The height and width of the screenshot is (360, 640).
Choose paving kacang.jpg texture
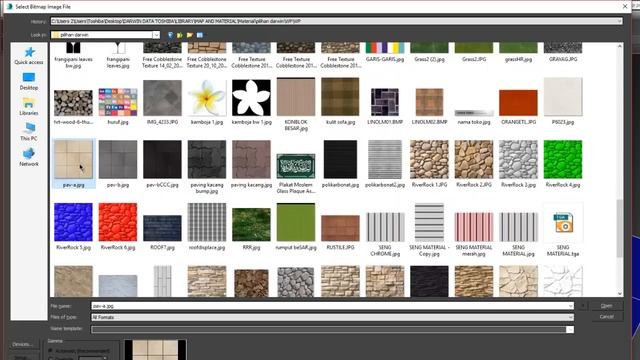pyautogui.click(x=251, y=160)
